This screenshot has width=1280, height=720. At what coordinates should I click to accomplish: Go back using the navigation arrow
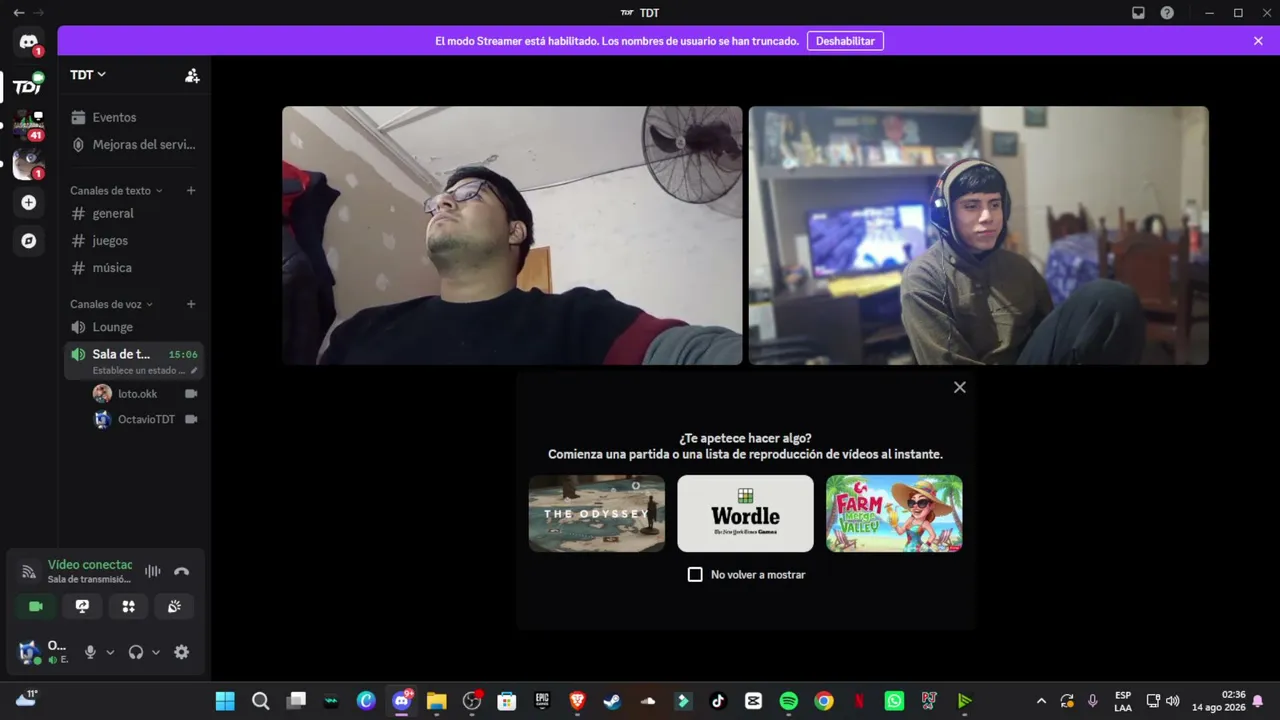(x=18, y=13)
